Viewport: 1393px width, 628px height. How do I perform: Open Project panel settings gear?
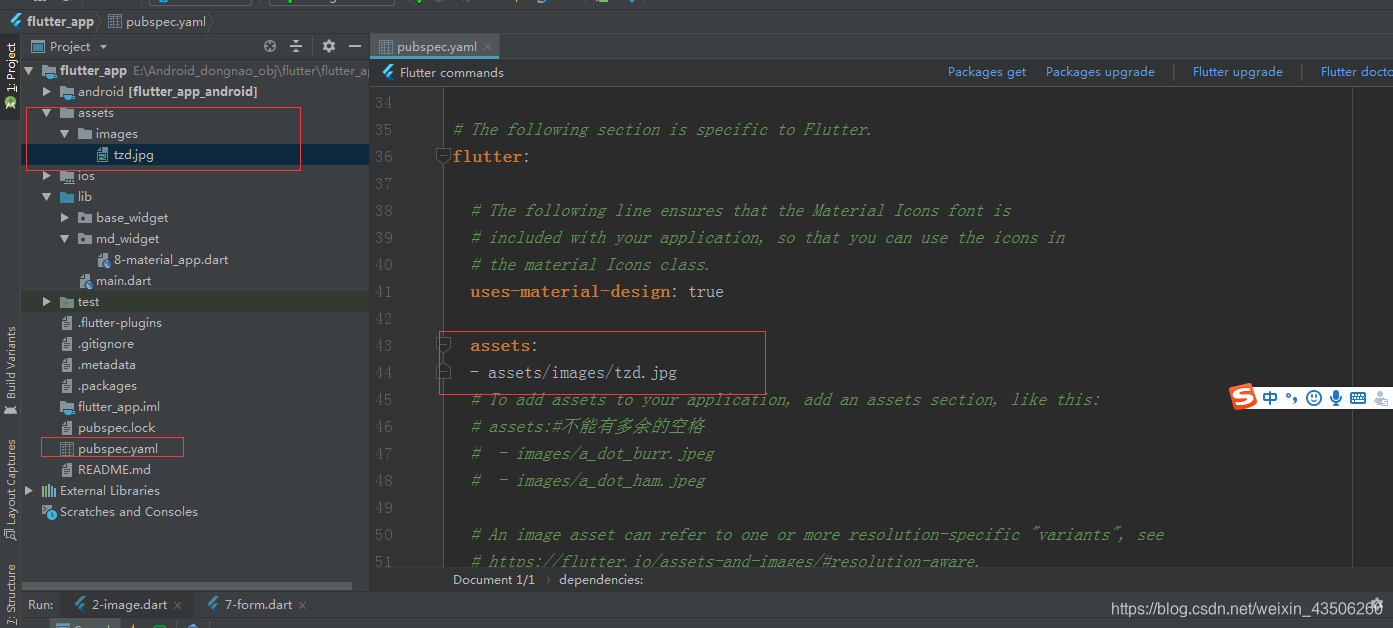[x=329, y=46]
